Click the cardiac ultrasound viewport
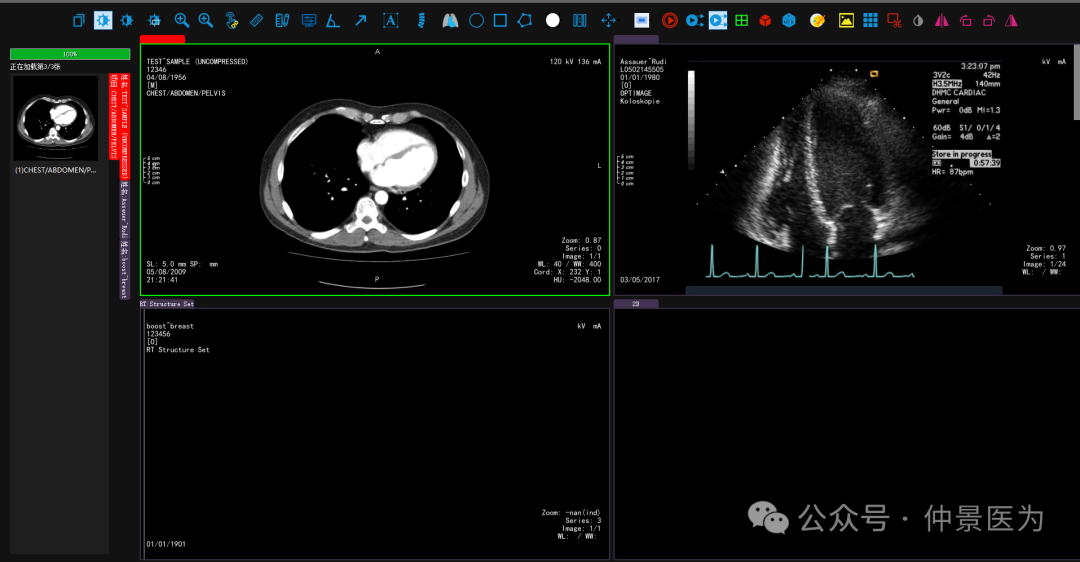 click(845, 170)
